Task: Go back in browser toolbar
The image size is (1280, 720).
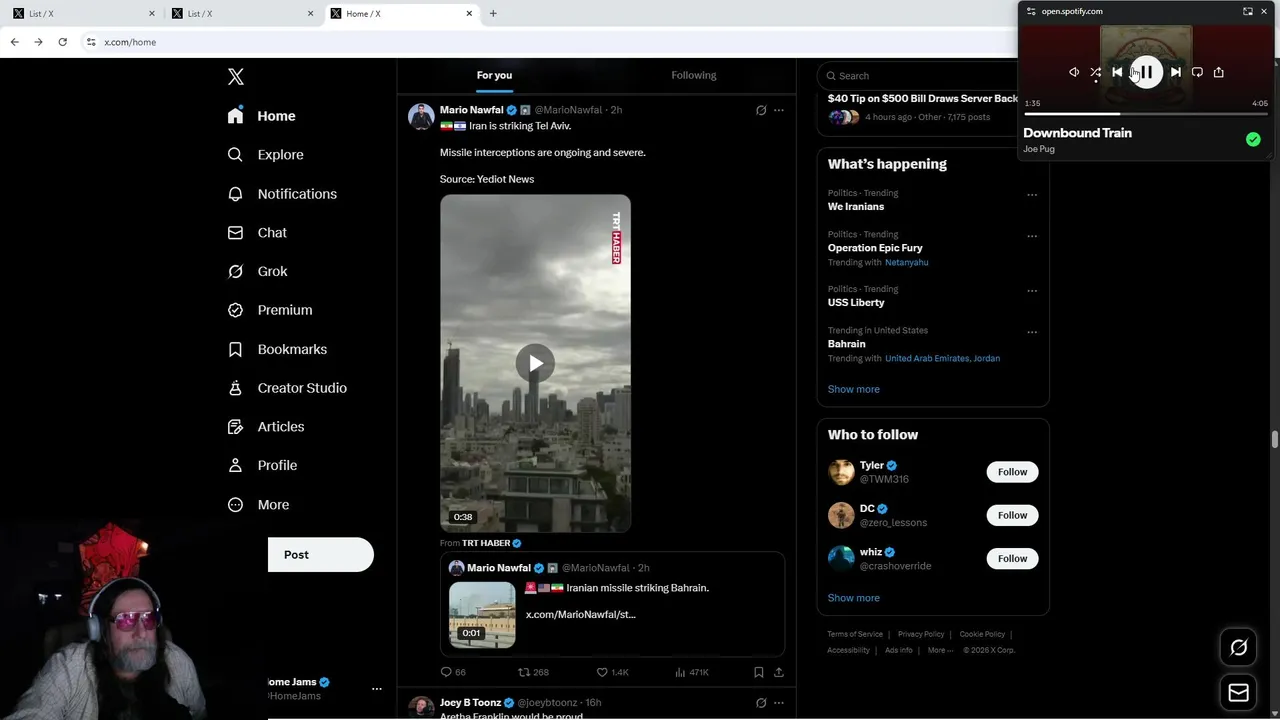Action: (14, 42)
